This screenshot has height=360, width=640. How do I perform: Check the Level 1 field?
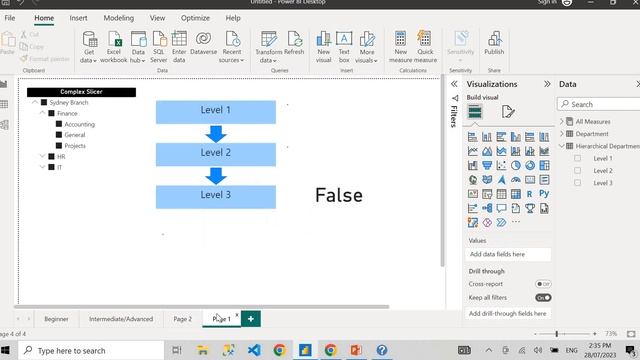(578, 158)
